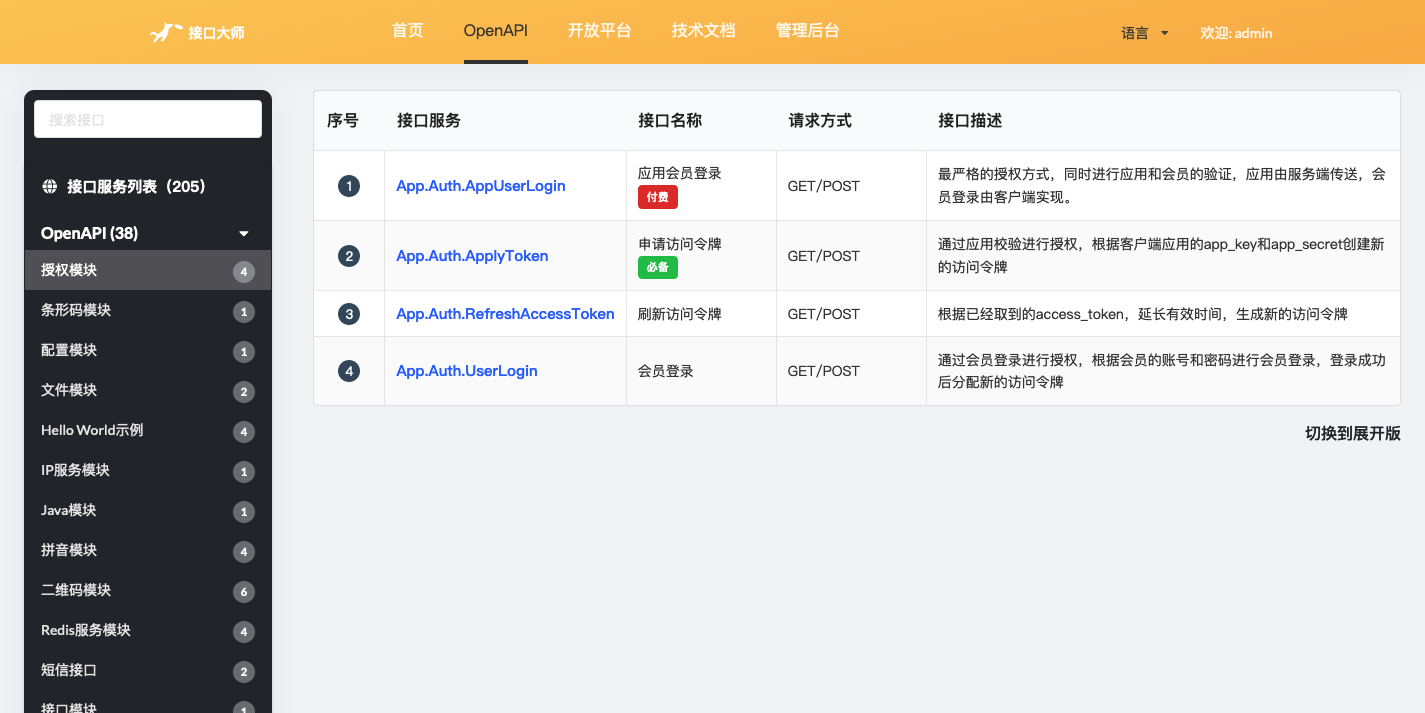Go to the 首页 nav tab
1425x713 pixels.
pos(408,31)
